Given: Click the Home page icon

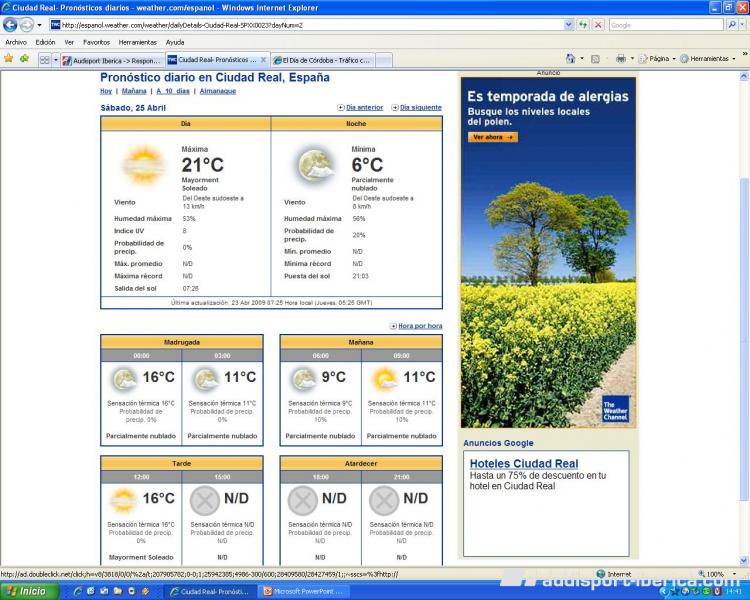Looking at the screenshot, I should (571, 59).
